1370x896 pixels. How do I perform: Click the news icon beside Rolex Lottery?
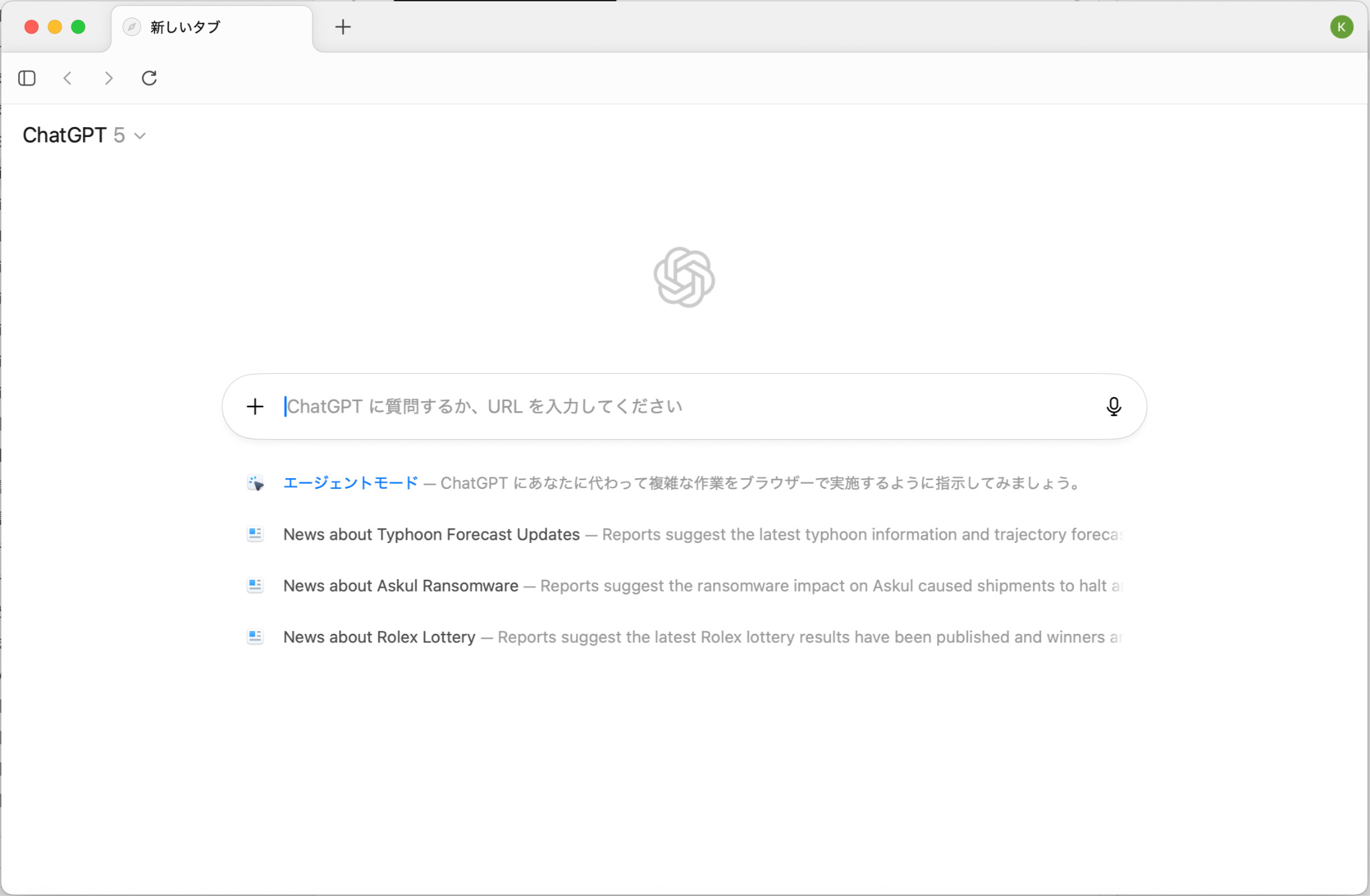255,637
